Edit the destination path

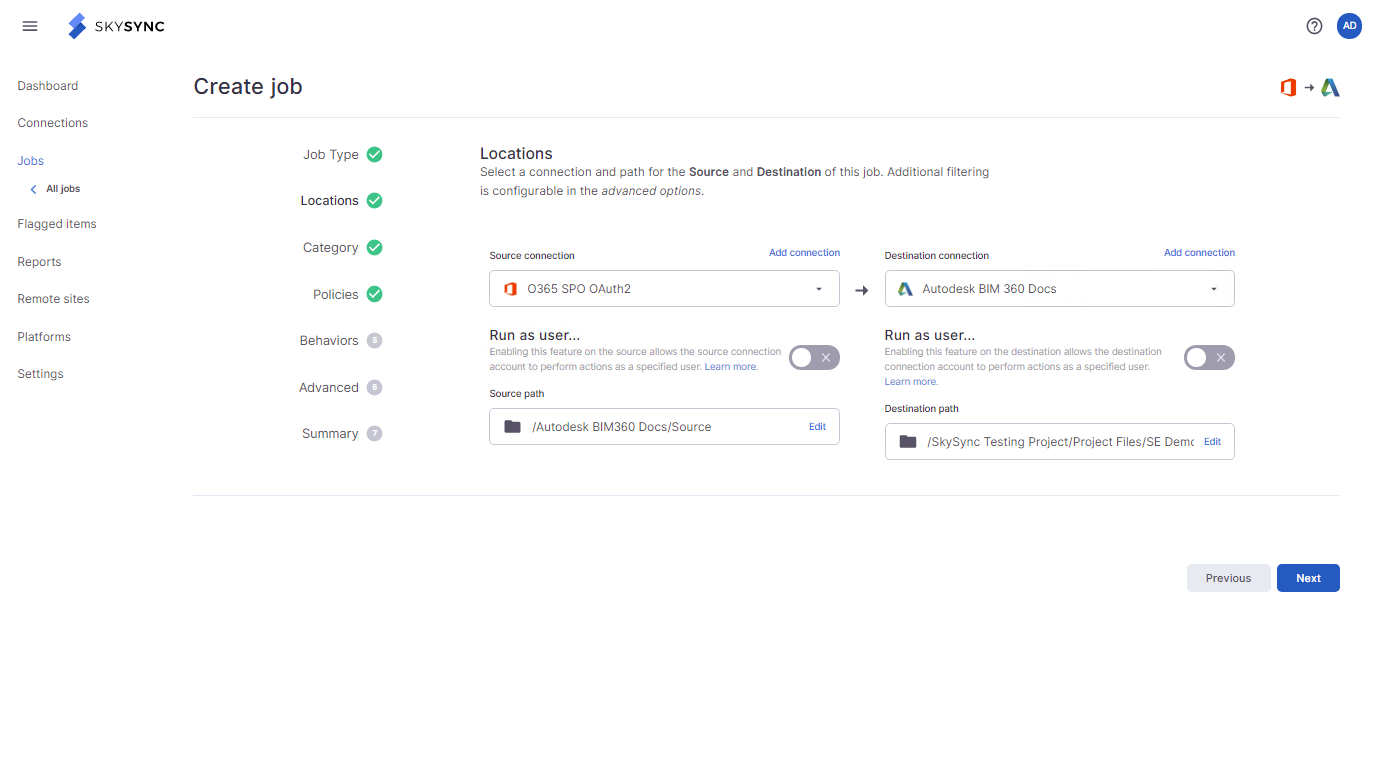[1212, 442]
